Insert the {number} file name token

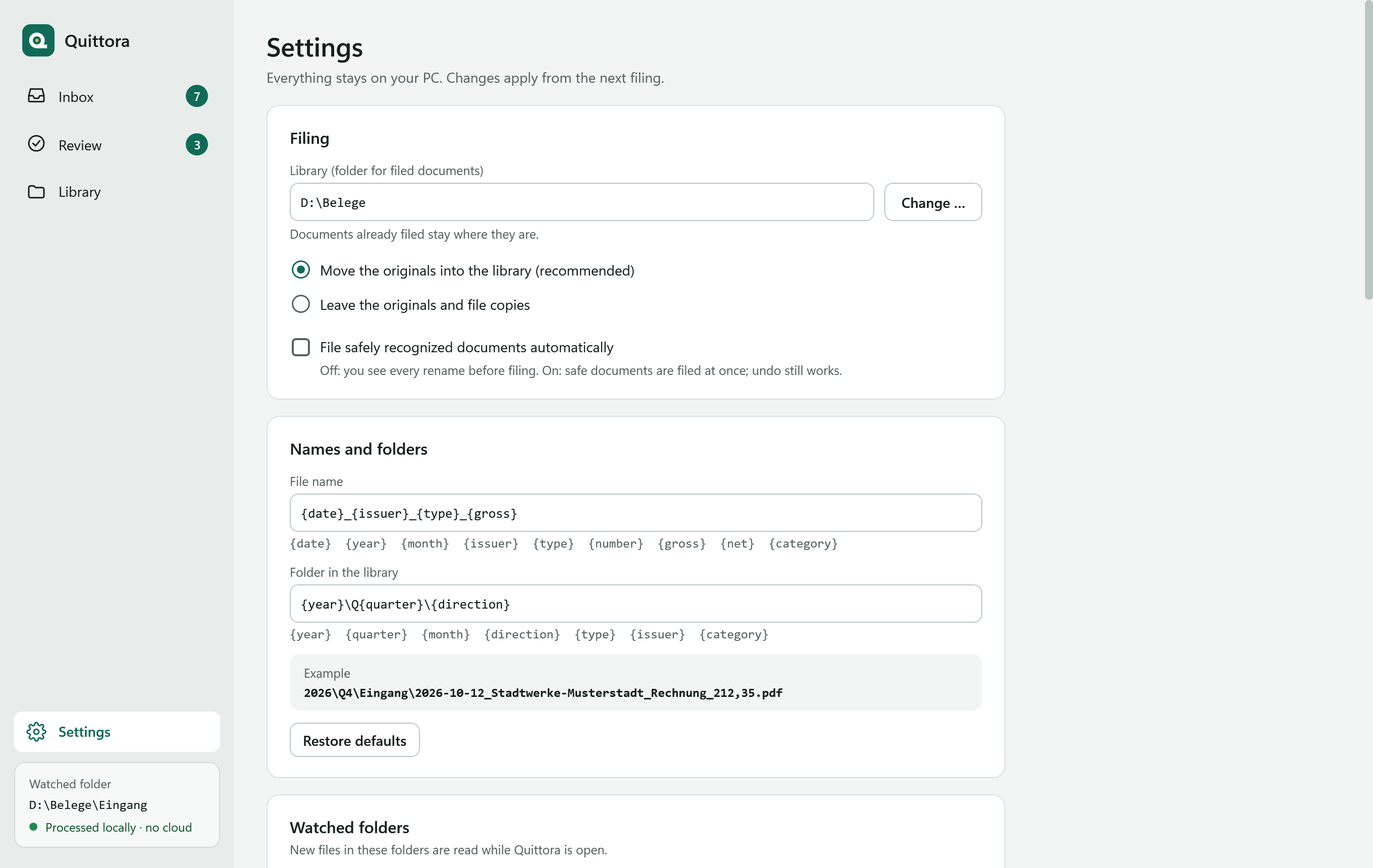click(616, 544)
